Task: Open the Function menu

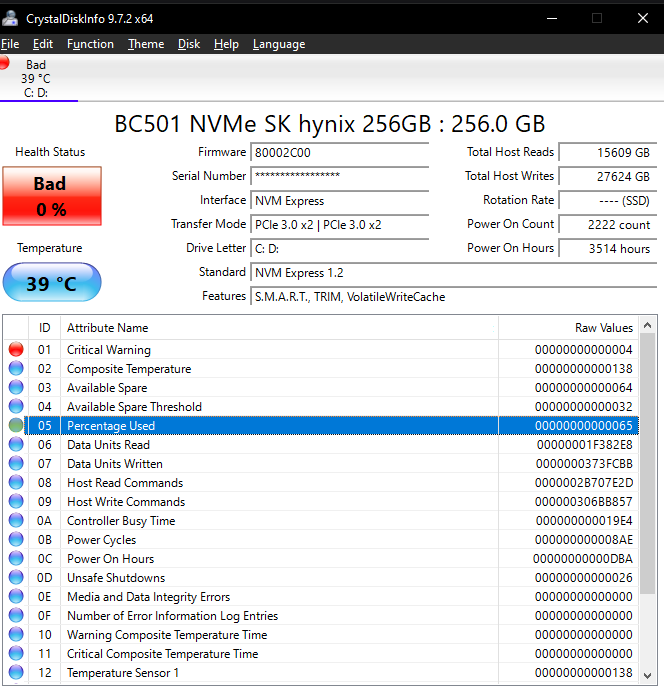Action: (90, 44)
